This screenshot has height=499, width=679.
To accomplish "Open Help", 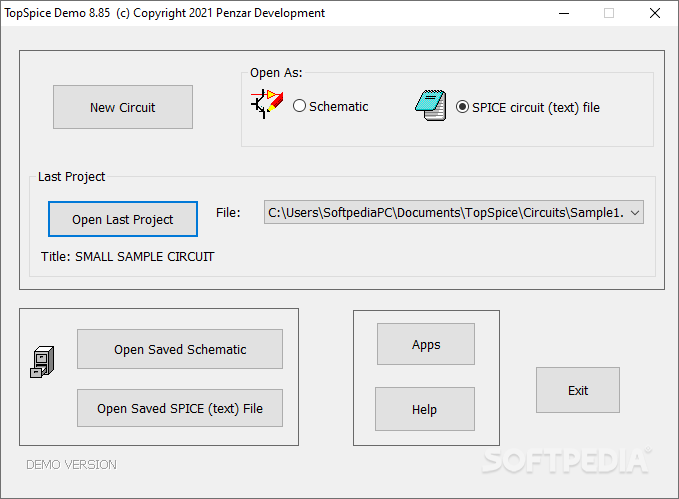I will click(x=425, y=409).
